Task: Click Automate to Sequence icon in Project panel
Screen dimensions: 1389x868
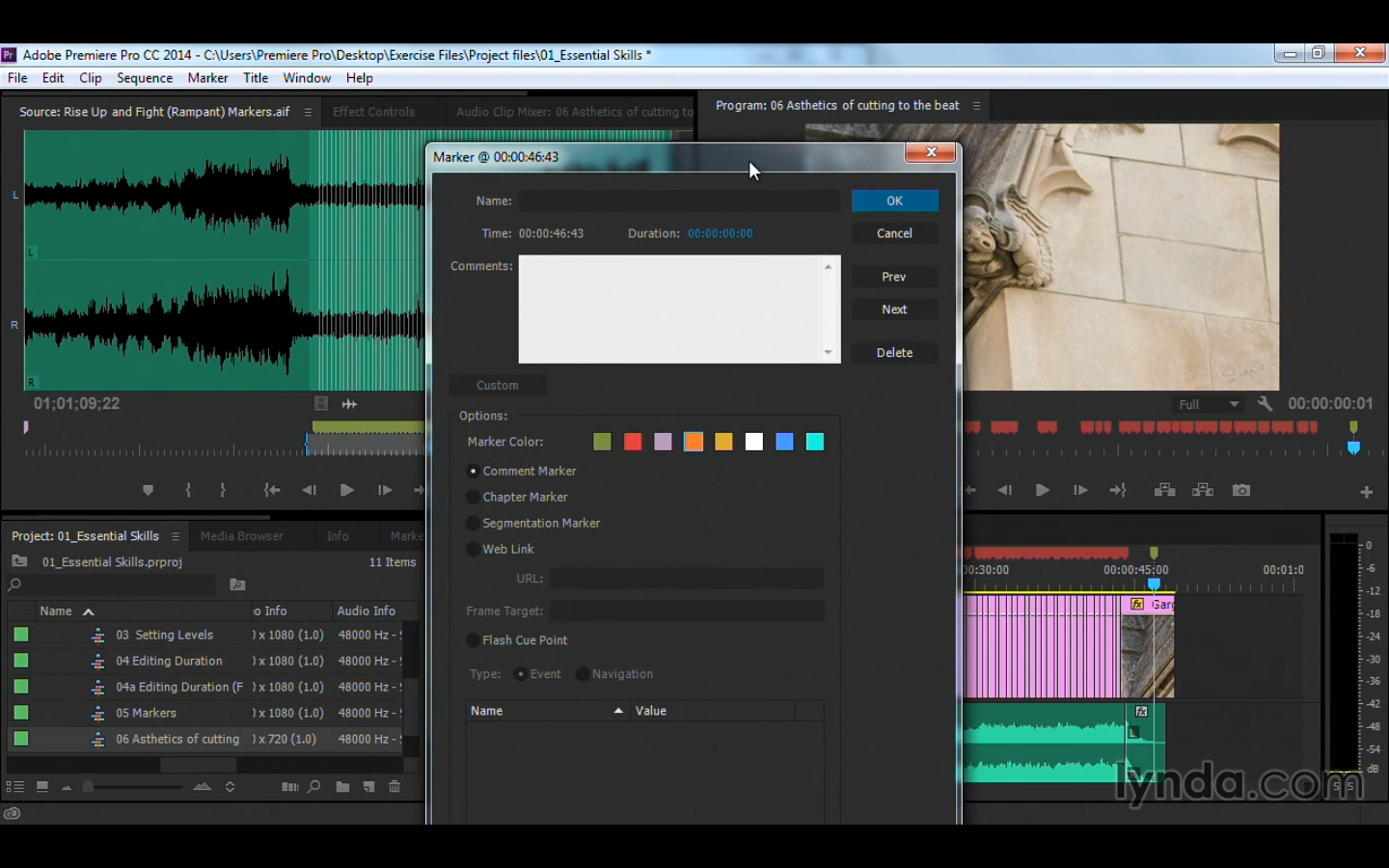Action: pos(289,787)
